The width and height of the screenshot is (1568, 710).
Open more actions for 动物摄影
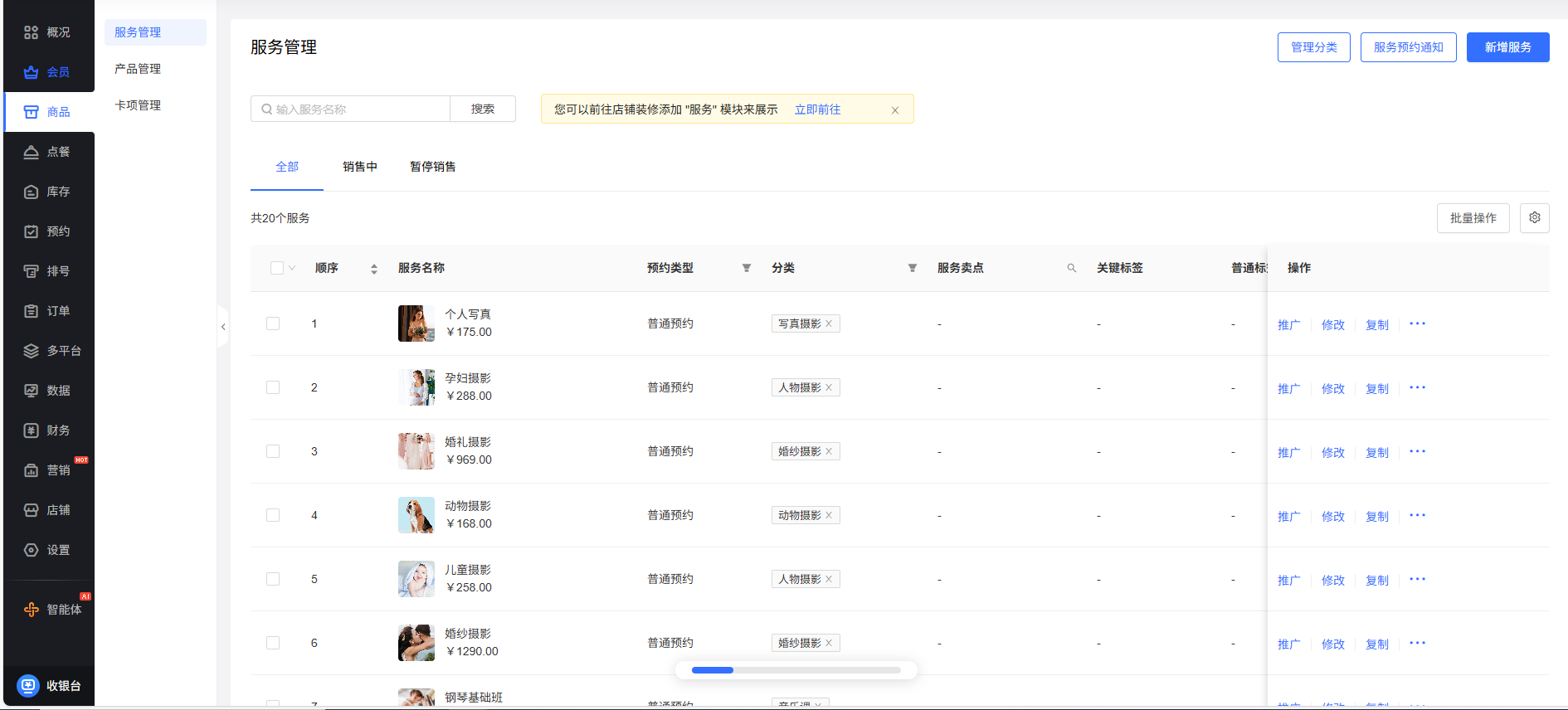[x=1417, y=515]
